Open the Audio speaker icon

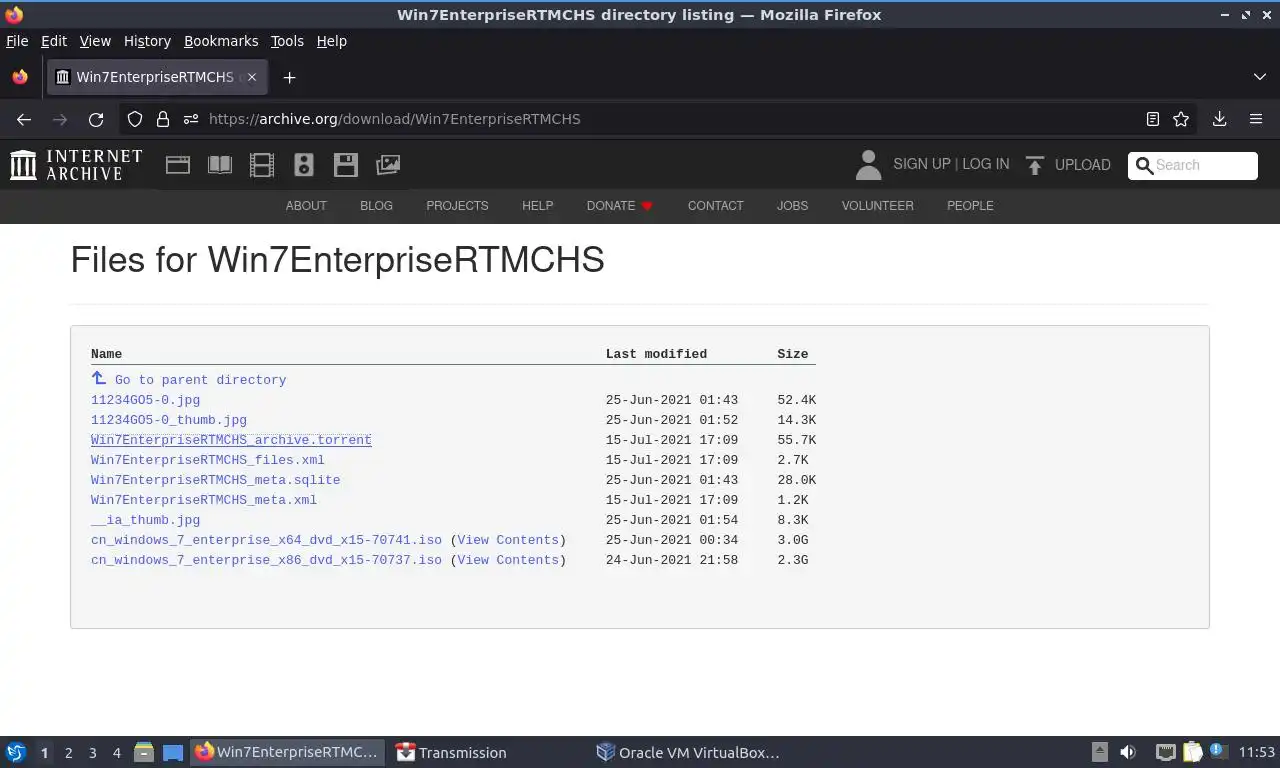tap(304, 165)
